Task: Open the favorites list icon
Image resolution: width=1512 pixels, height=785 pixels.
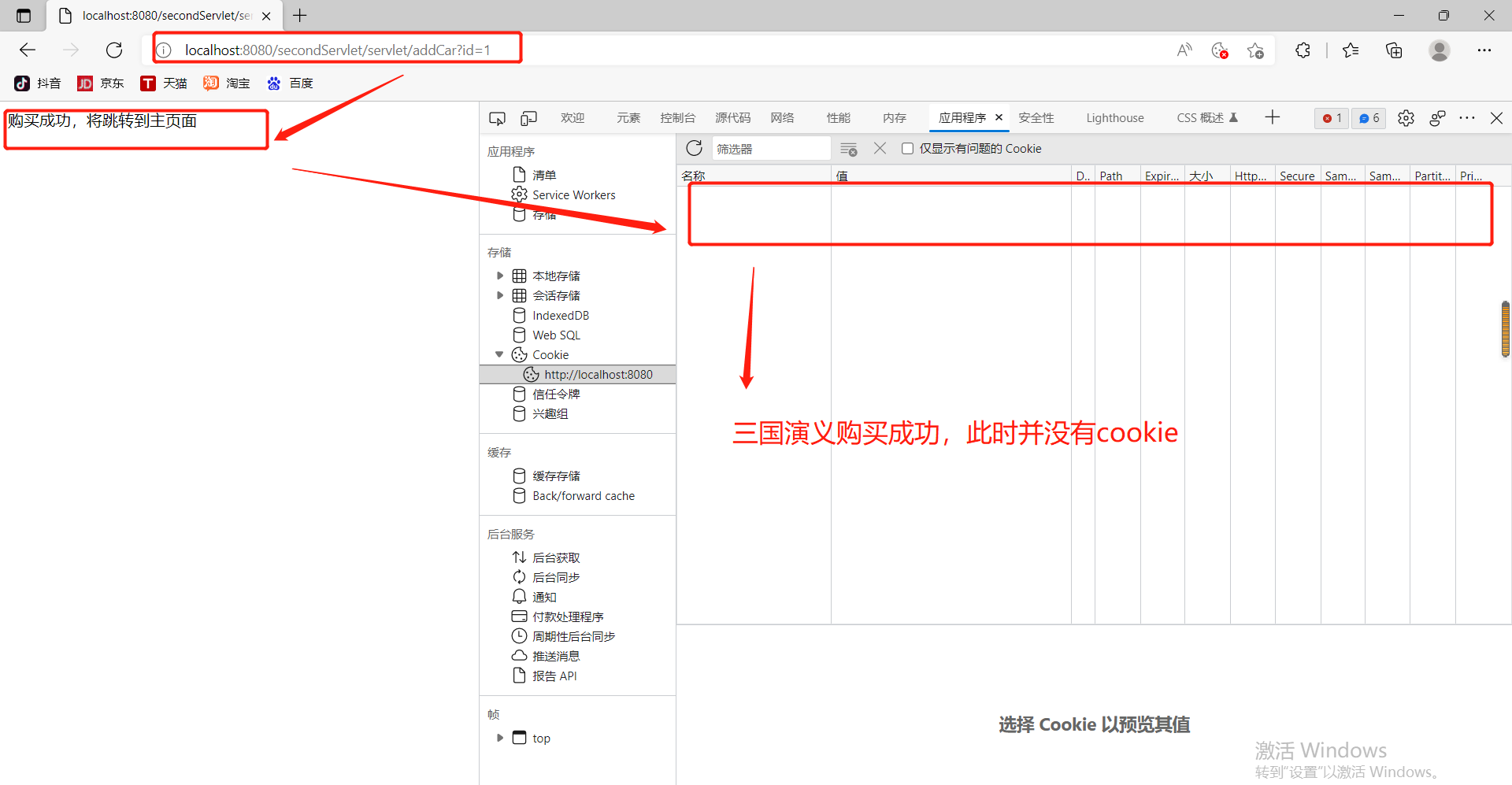Action: coord(1351,50)
